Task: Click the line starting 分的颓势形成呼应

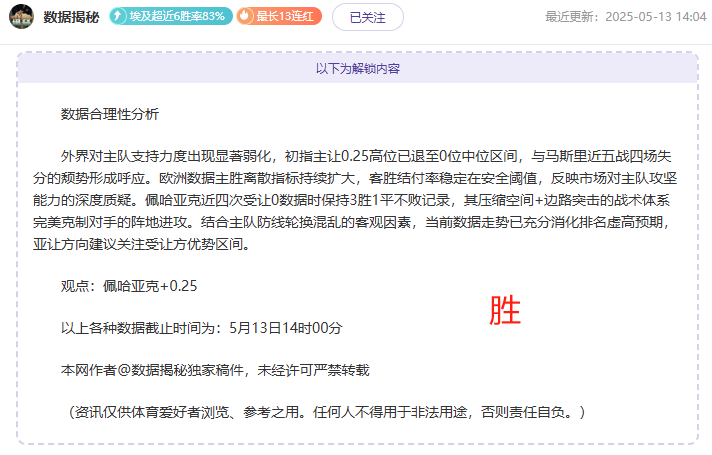Action: pos(355,178)
